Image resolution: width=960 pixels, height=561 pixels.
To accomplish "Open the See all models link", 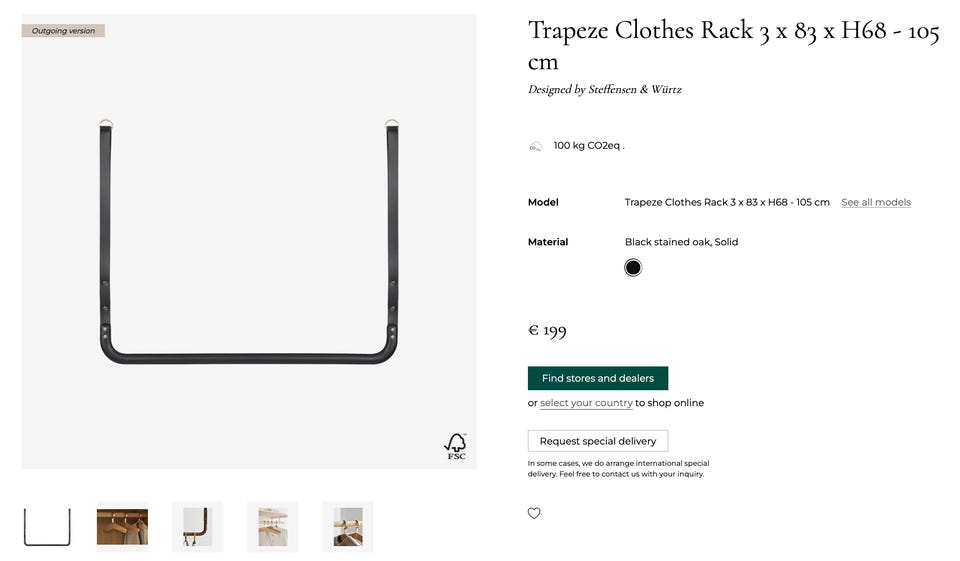I will [x=875, y=202].
